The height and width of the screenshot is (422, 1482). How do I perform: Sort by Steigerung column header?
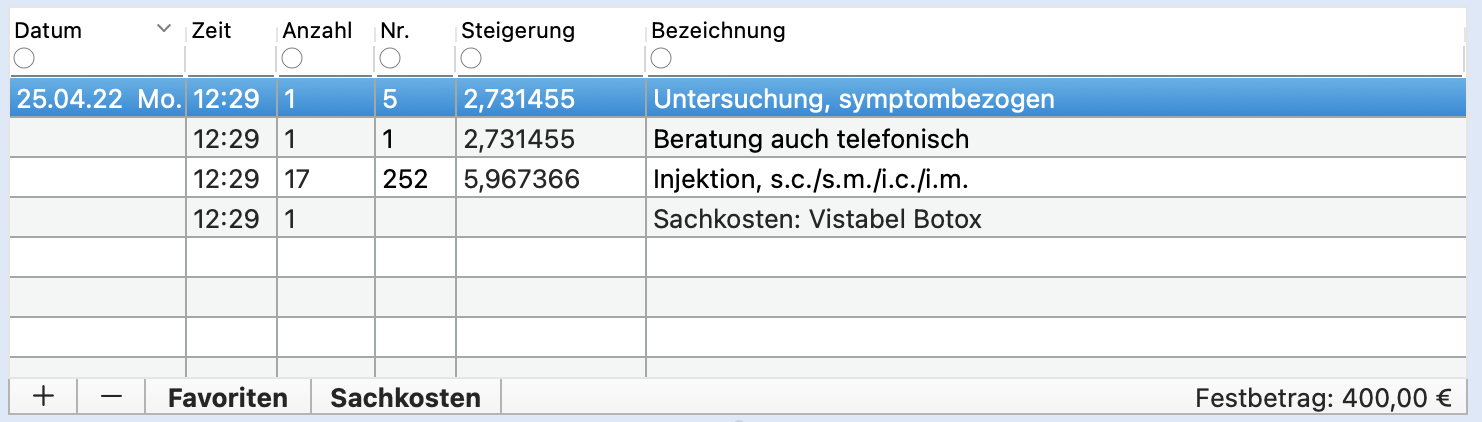point(518,30)
